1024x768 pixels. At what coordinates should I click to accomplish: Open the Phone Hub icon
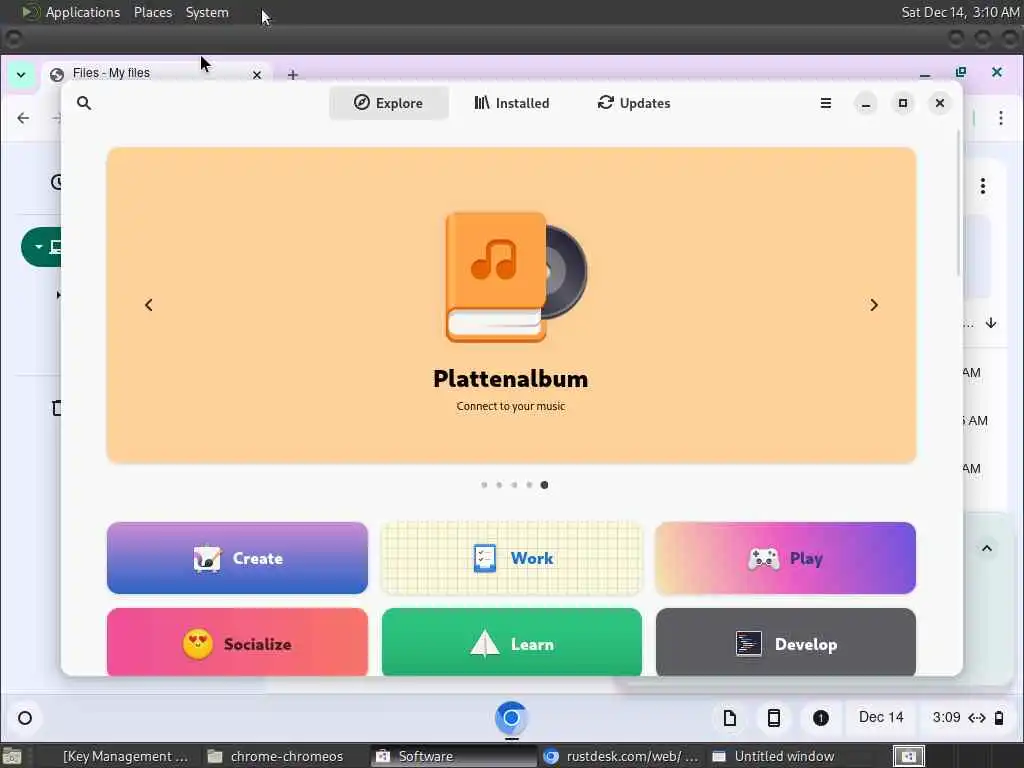coord(774,718)
